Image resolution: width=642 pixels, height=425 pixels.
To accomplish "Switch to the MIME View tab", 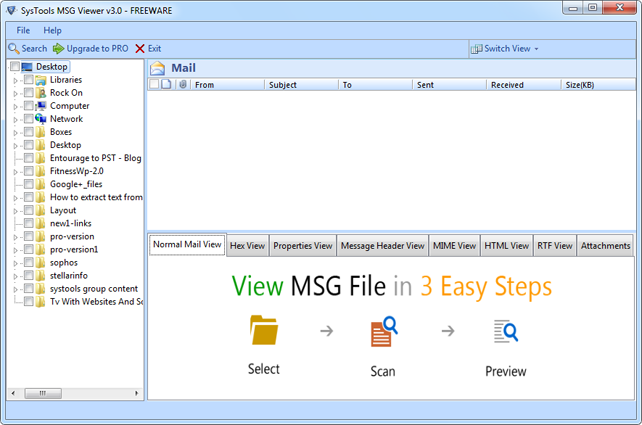I will click(454, 246).
